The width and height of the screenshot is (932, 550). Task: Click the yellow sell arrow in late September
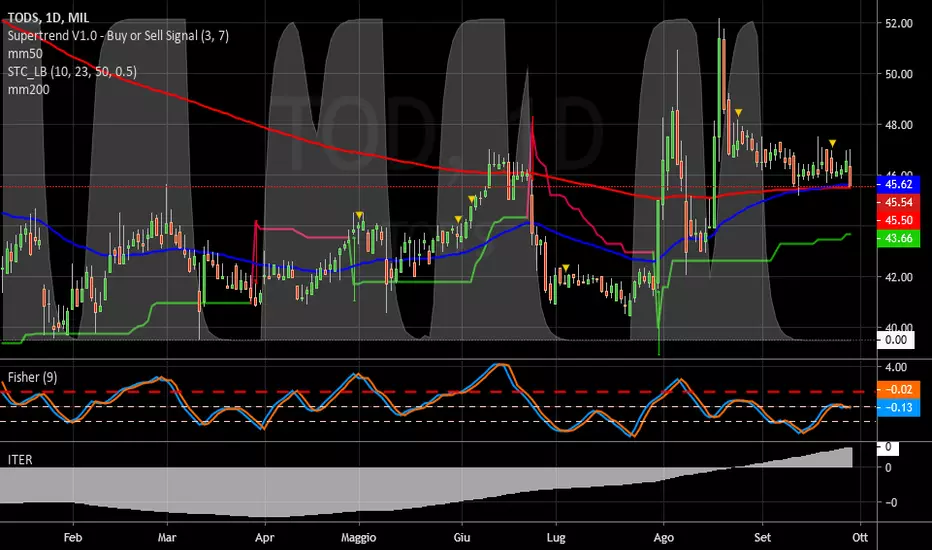[x=833, y=143]
